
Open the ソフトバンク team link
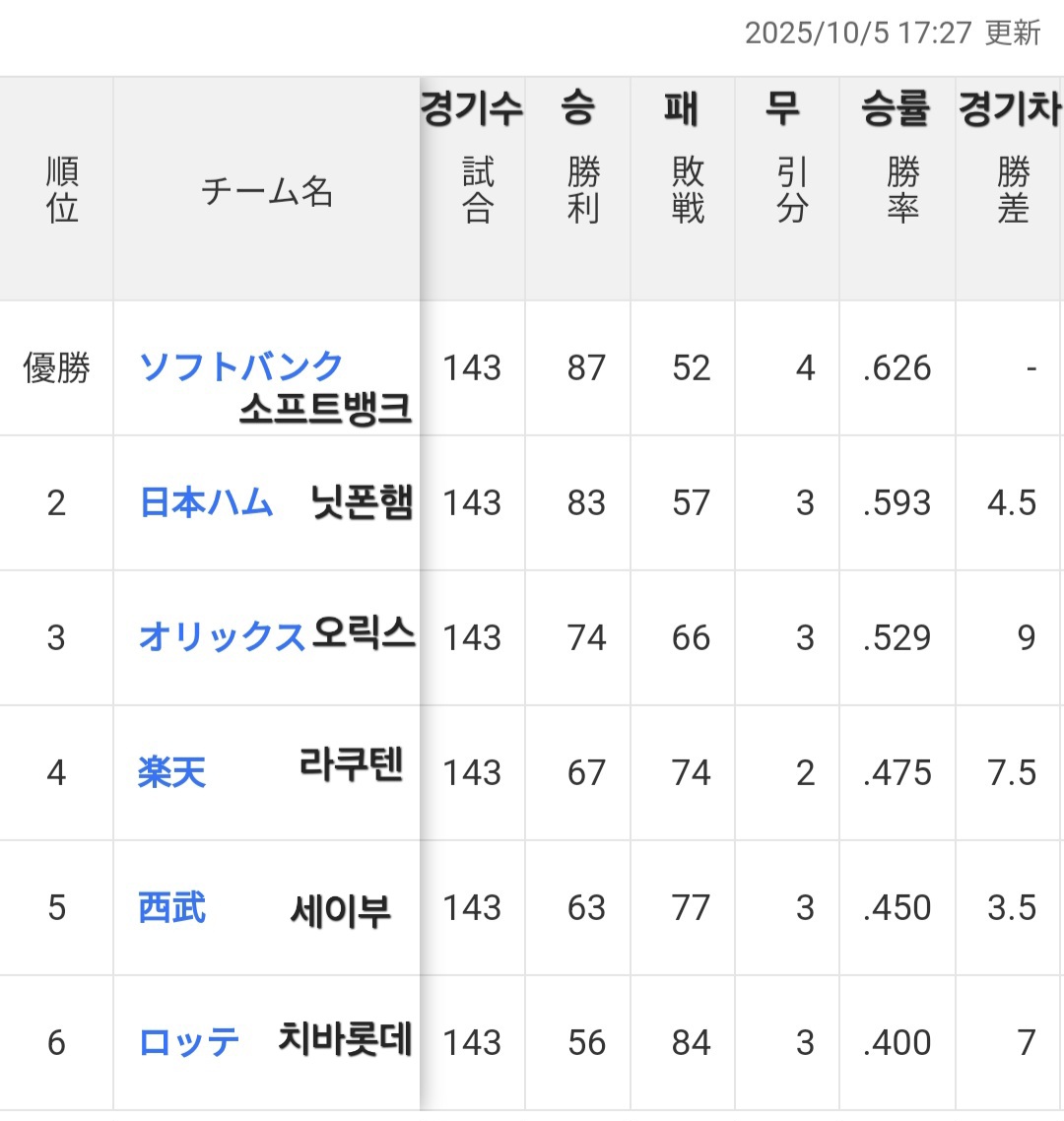[241, 367]
